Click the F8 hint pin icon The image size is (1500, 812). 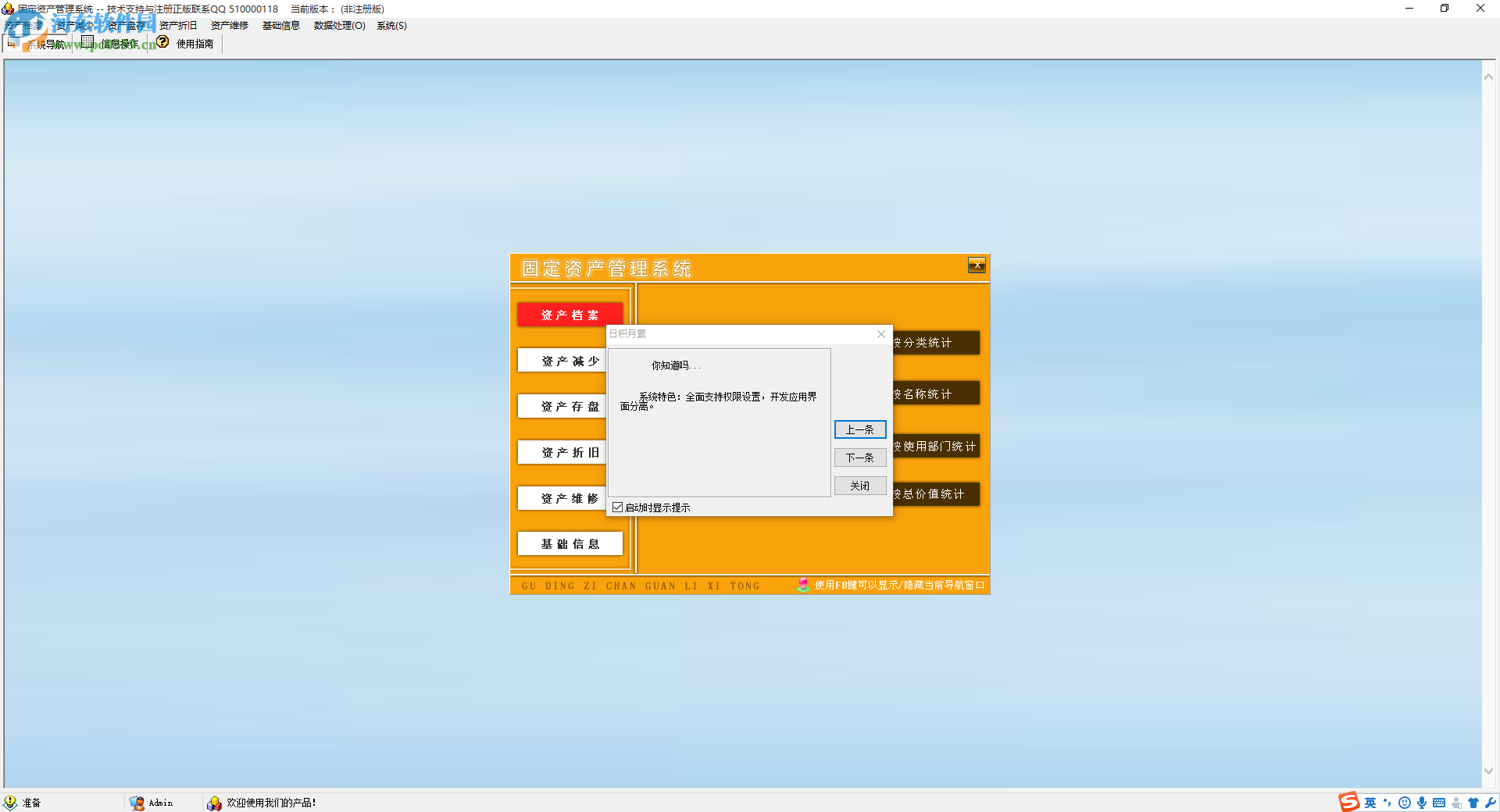[803, 585]
